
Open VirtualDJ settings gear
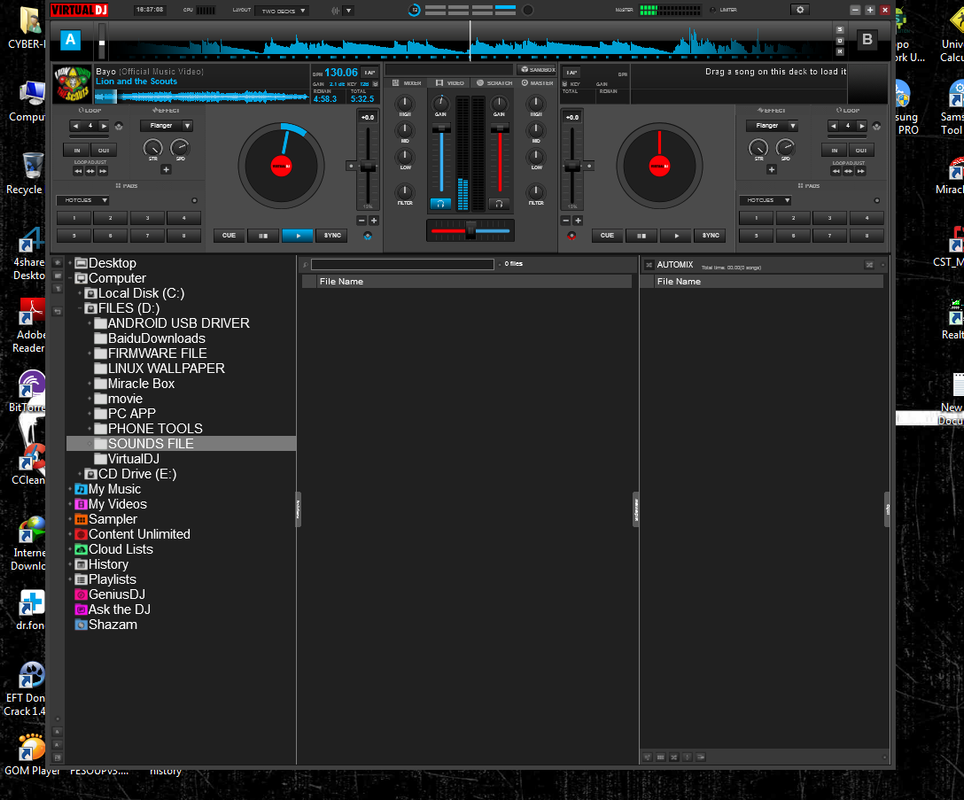point(800,10)
